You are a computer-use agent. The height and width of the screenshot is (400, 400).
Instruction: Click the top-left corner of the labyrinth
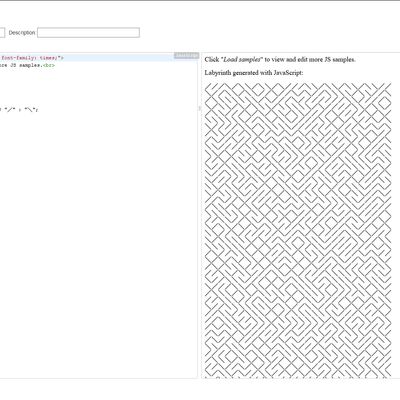(x=206, y=84)
